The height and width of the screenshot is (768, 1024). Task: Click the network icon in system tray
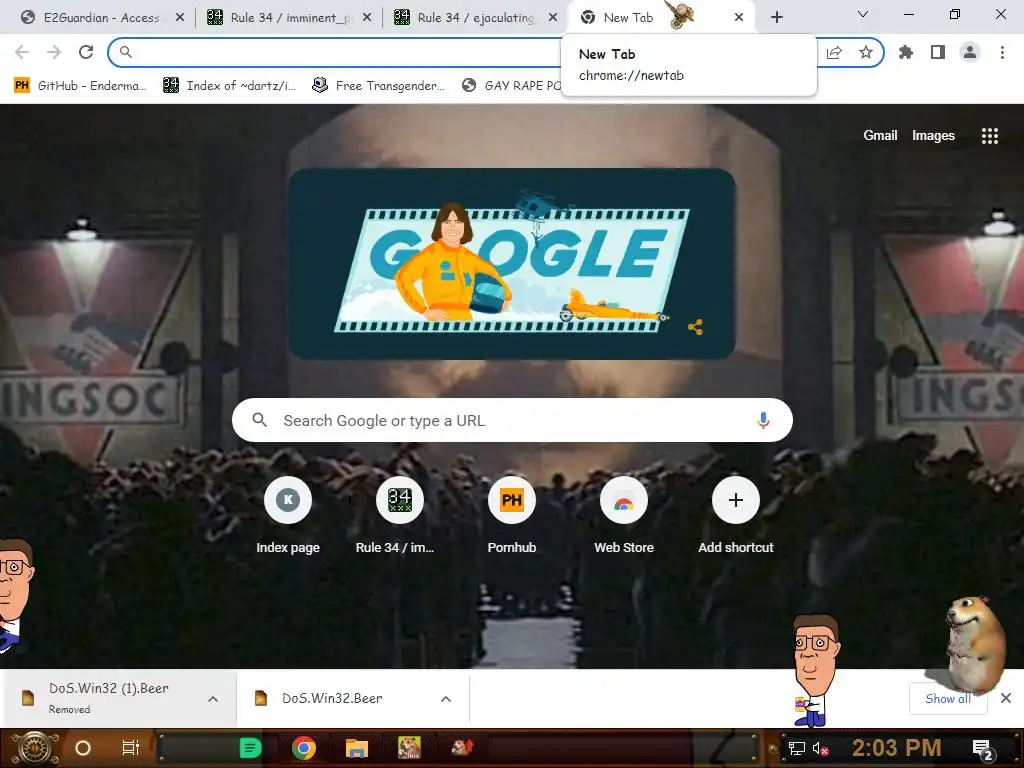coord(797,748)
